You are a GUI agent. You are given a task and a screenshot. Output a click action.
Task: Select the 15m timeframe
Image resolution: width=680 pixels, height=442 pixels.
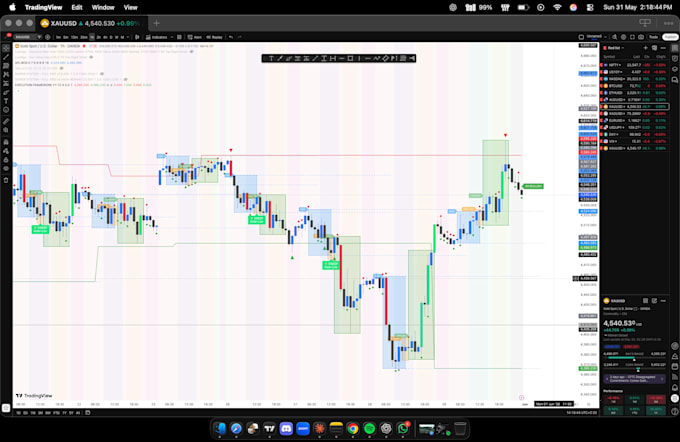pos(74,37)
